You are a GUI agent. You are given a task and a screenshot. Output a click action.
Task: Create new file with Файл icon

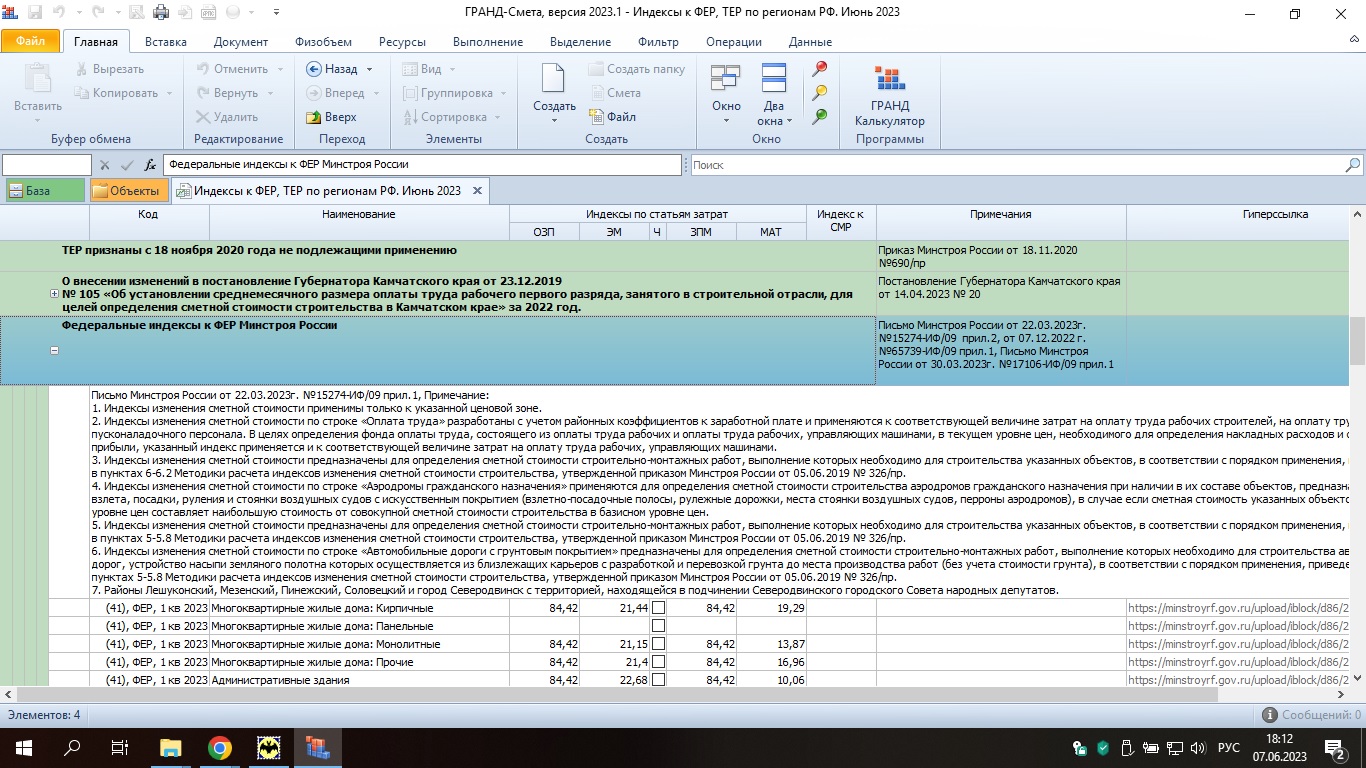(x=597, y=117)
